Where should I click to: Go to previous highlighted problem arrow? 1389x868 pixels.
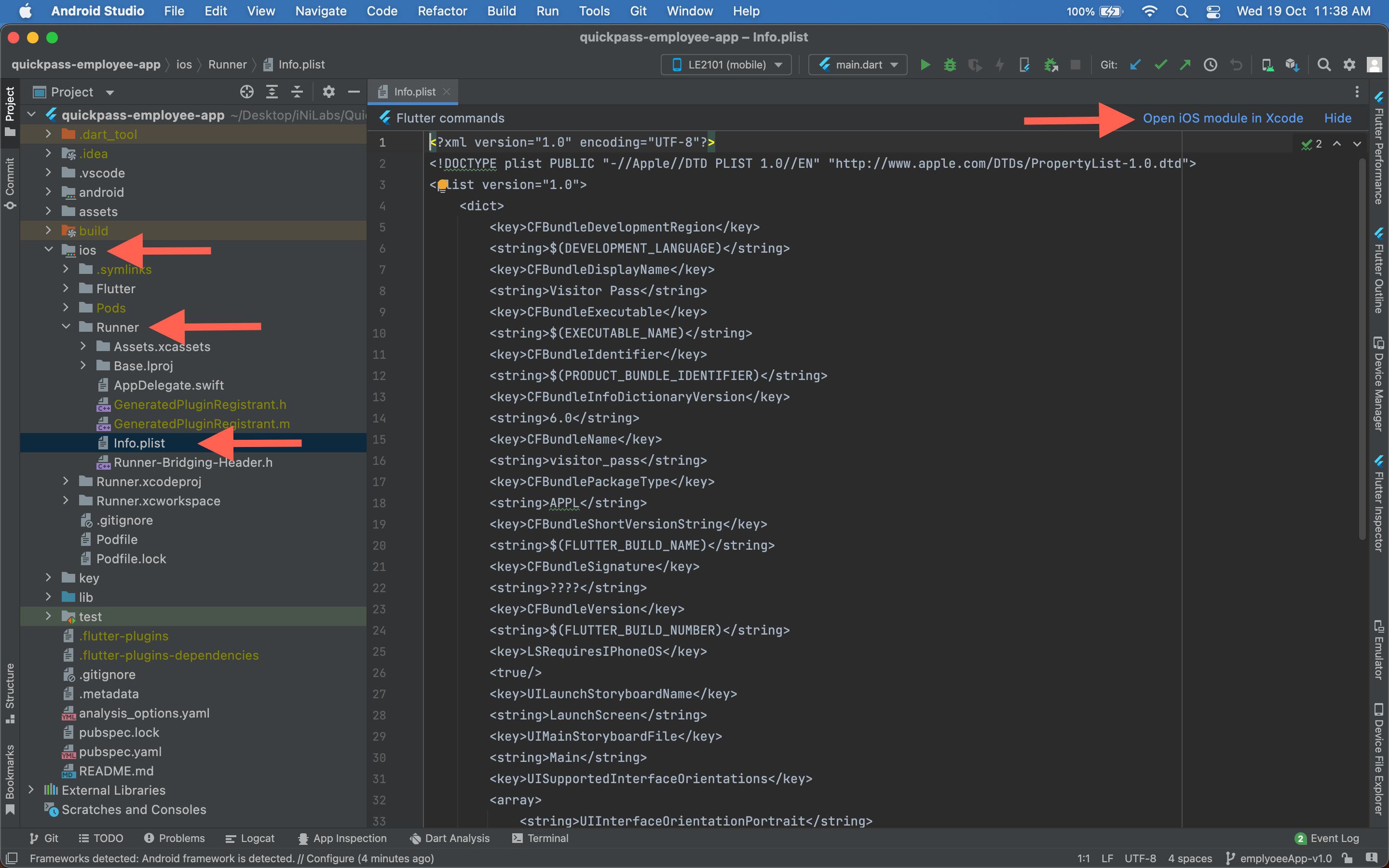[1337, 144]
